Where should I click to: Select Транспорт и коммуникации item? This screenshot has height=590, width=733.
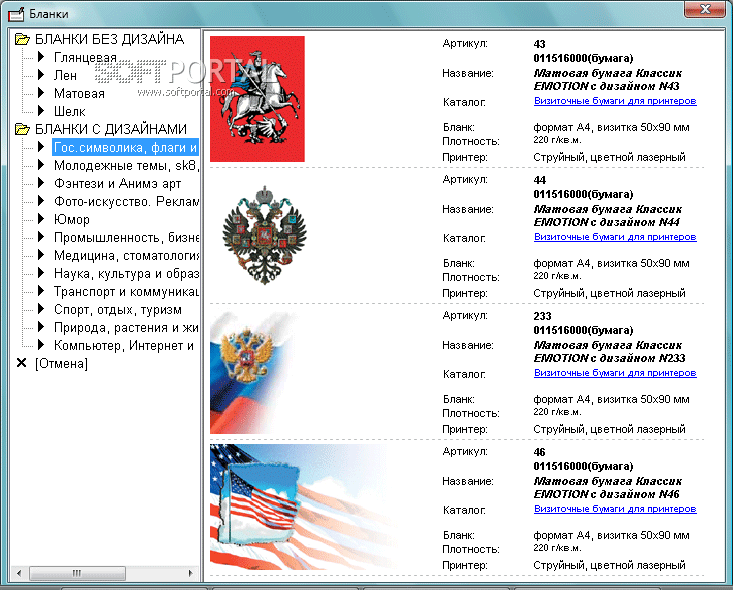[126, 291]
